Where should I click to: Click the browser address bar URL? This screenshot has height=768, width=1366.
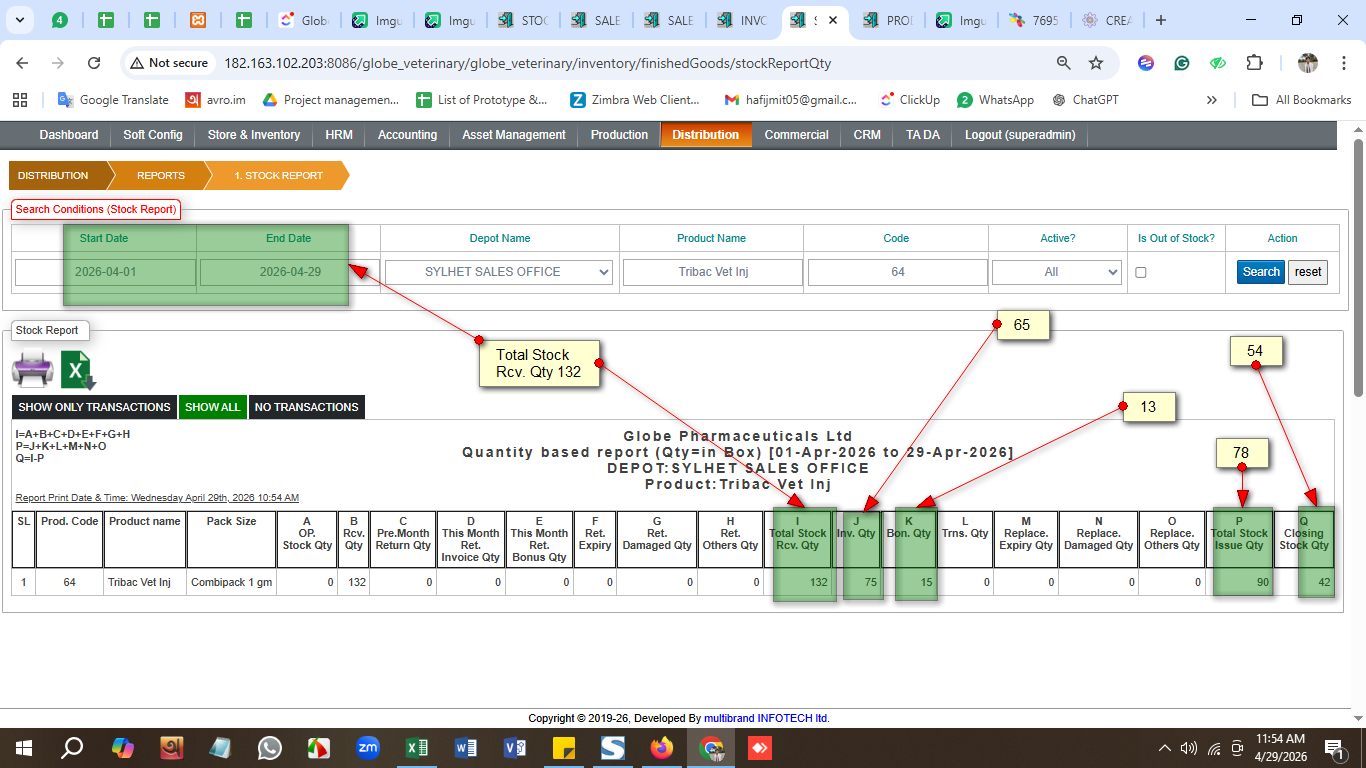(x=527, y=63)
